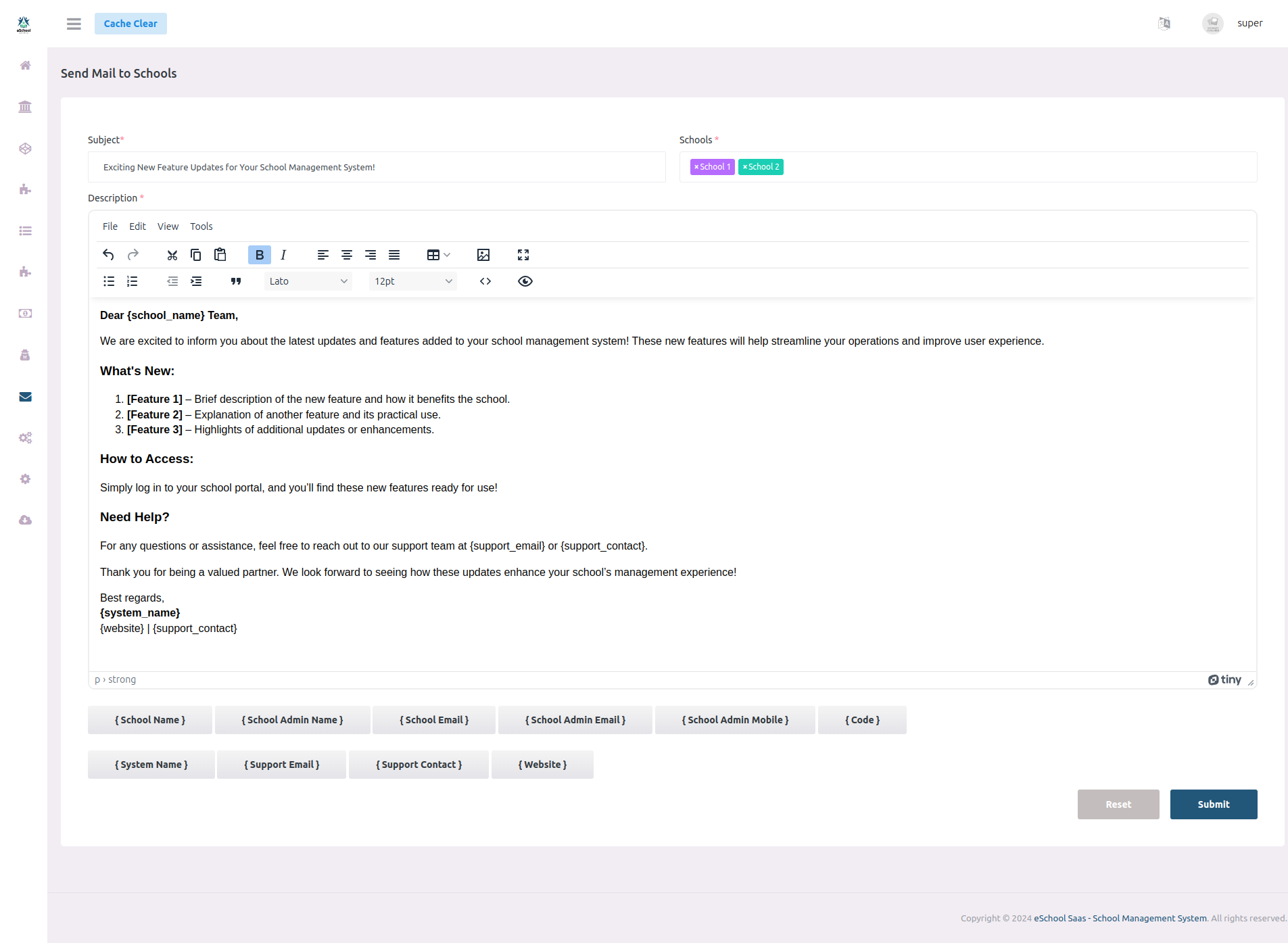Viewport: 1288px width, 943px height.
Task: Expand the editor to fullscreen mode
Action: tap(523, 255)
